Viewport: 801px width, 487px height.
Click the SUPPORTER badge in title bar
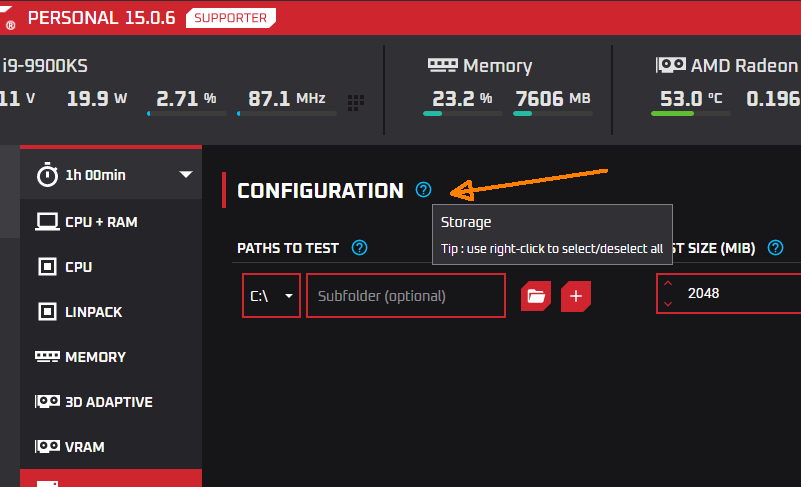tap(231, 18)
